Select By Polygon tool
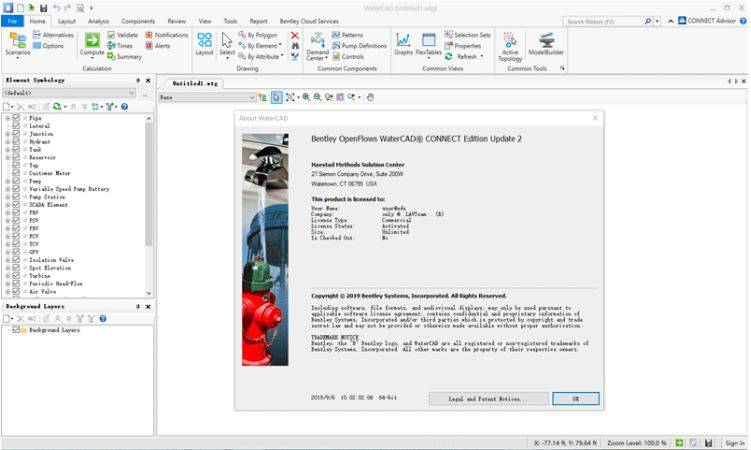 pos(258,35)
